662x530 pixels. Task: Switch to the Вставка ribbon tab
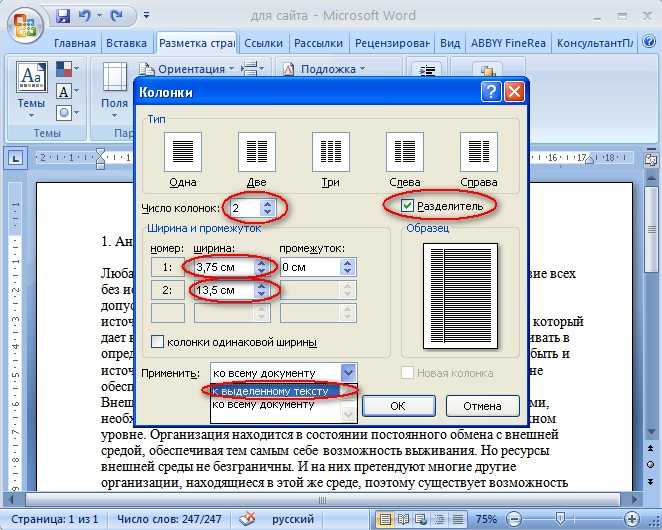click(127, 43)
